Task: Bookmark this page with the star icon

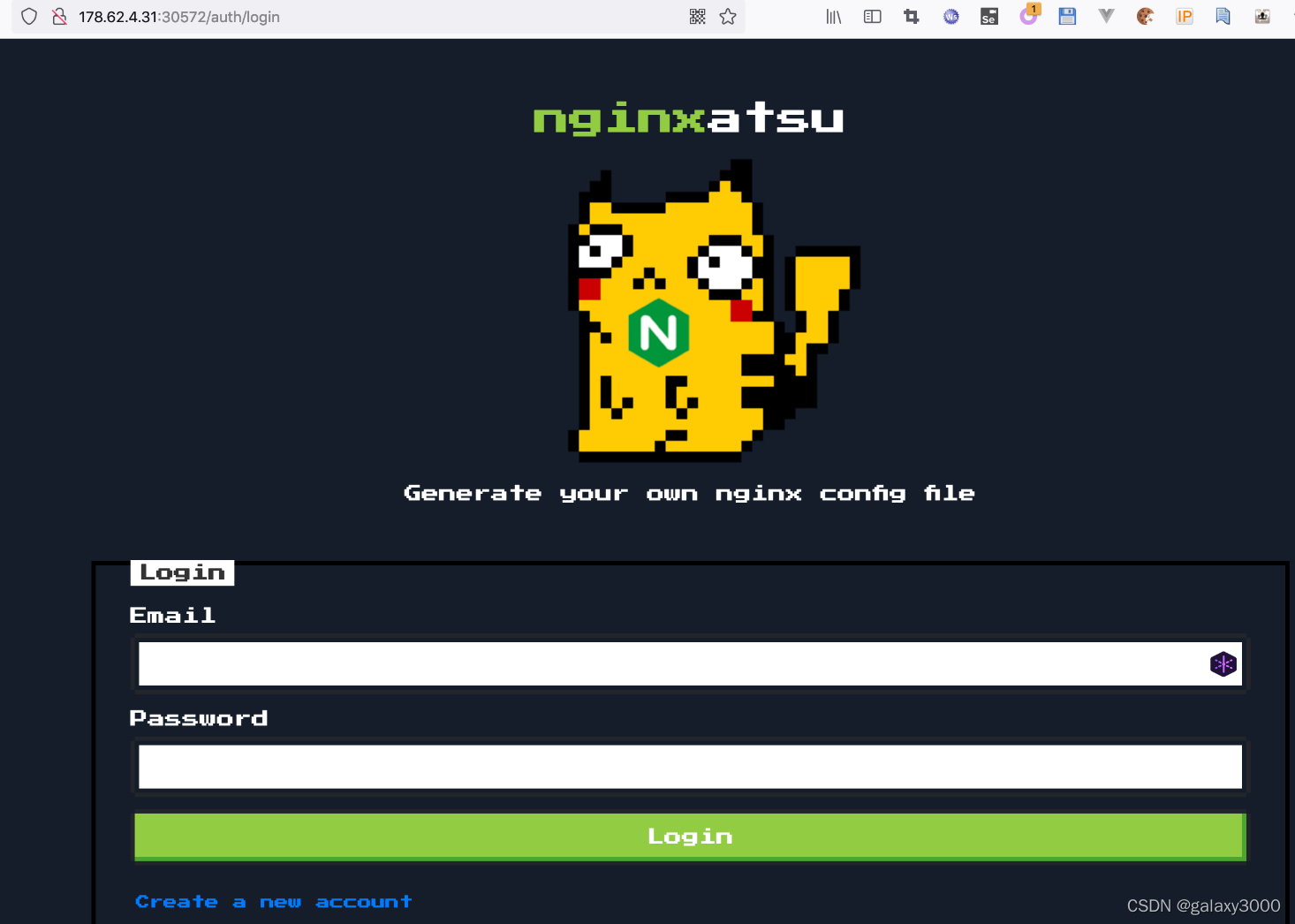Action: click(728, 17)
